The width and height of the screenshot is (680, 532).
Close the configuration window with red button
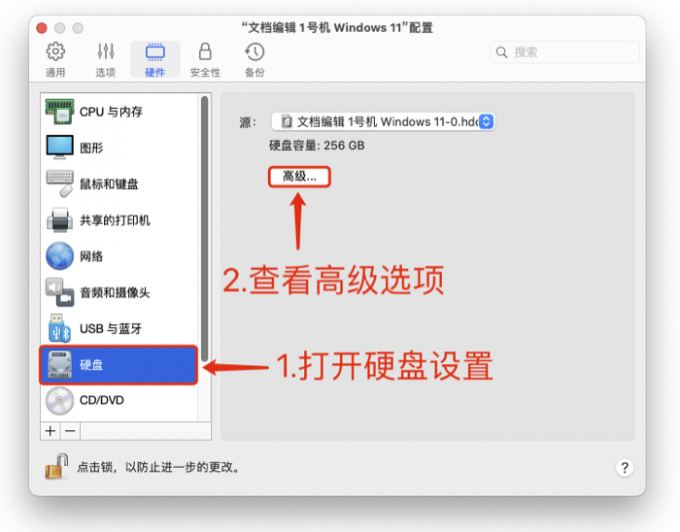pyautogui.click(x=42, y=28)
